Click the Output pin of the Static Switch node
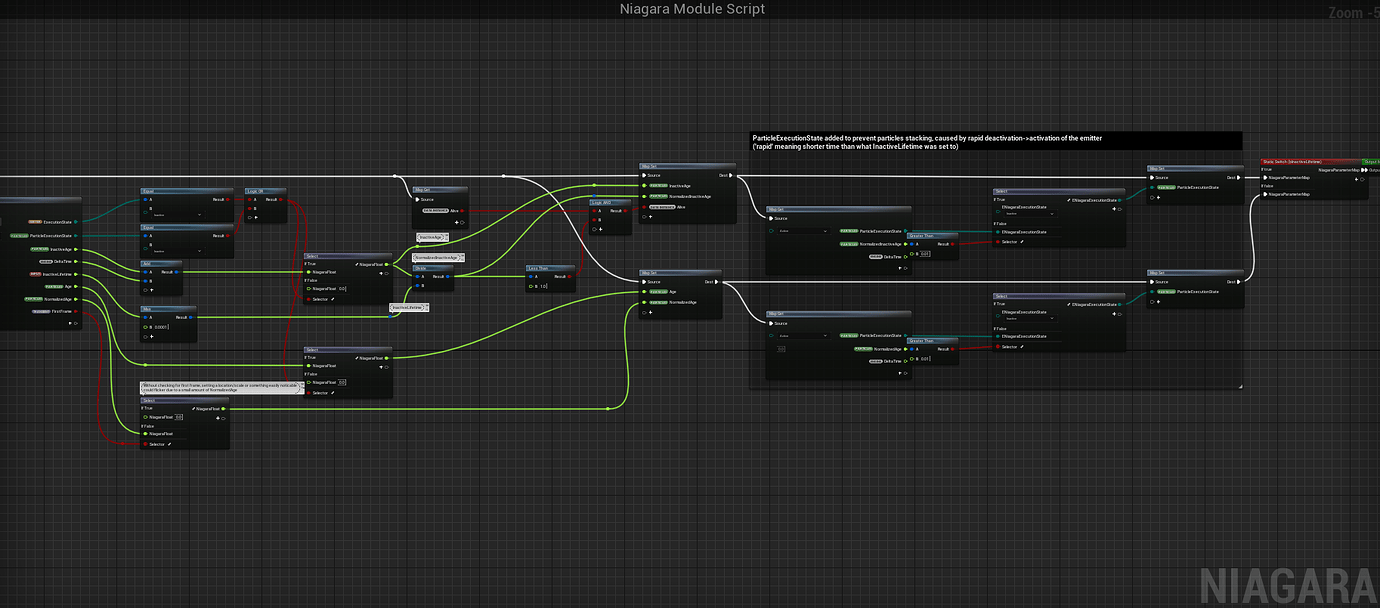The image size is (1380, 608). (x=1364, y=170)
